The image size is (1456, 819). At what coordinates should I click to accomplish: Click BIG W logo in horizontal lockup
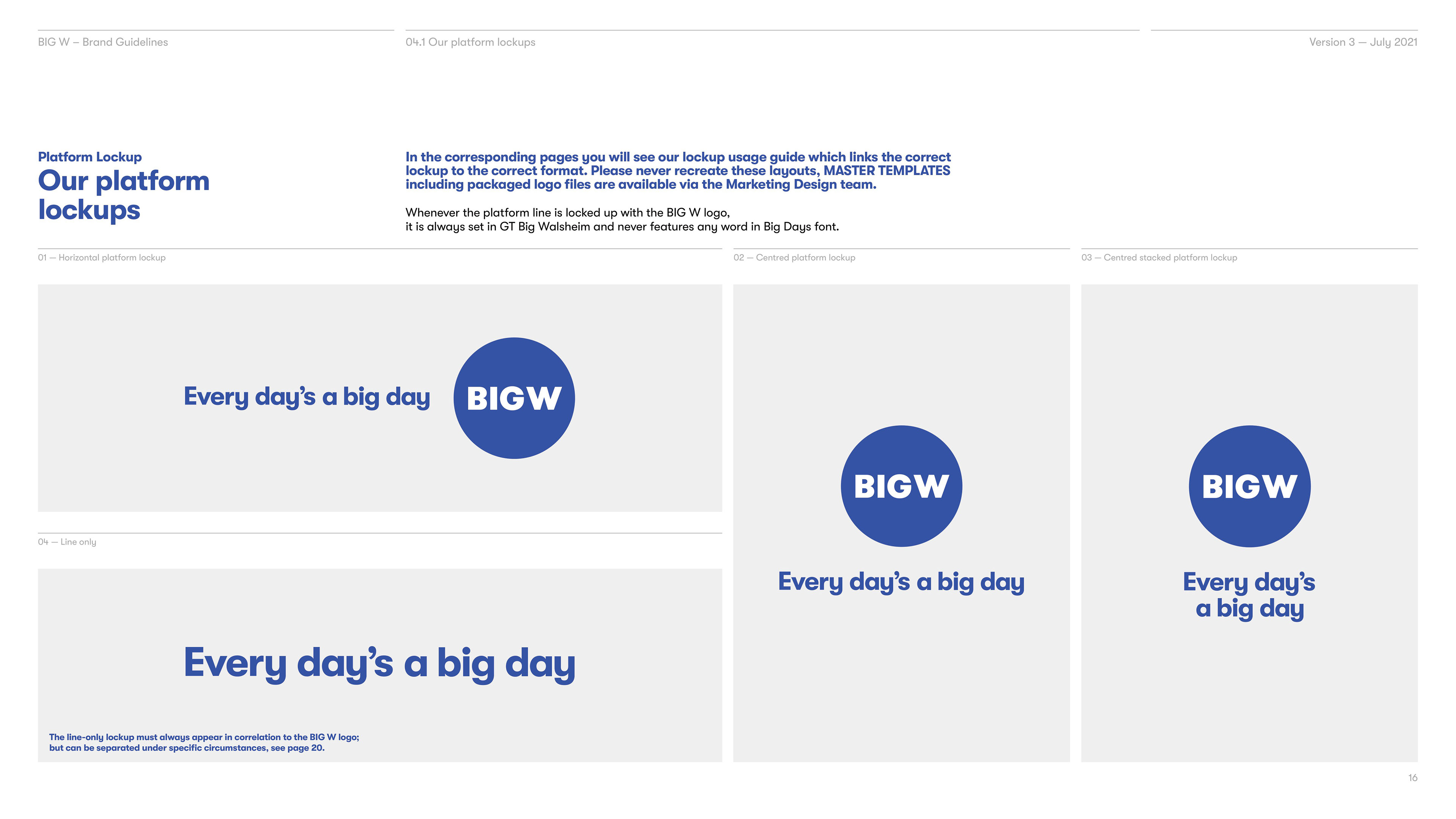[514, 398]
